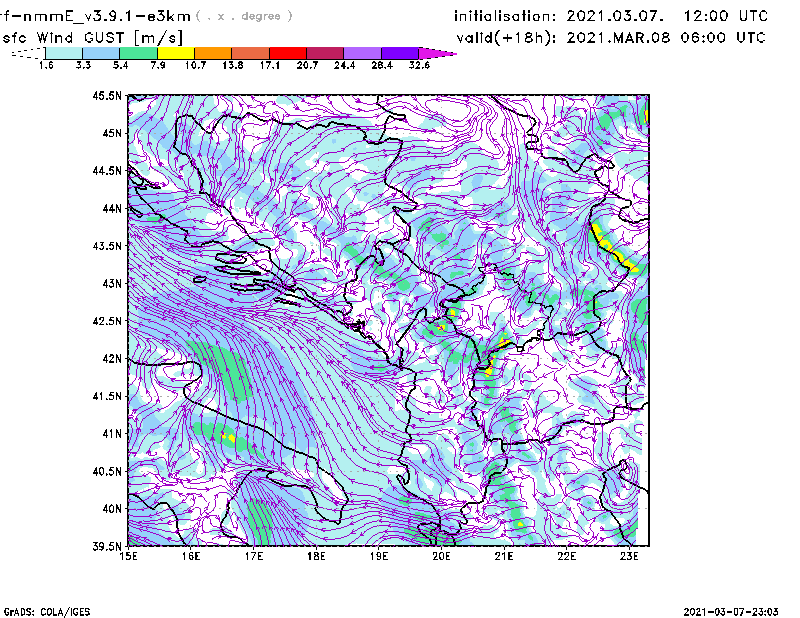Click the green 5.4–7.9 legend swatch
The image size is (800, 618).
(139, 53)
